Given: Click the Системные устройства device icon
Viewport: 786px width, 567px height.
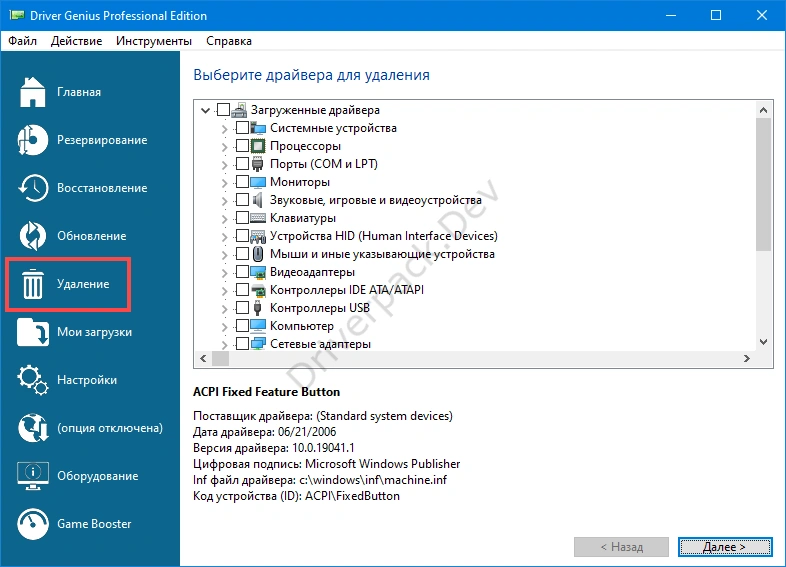Looking at the screenshot, I should tap(258, 128).
